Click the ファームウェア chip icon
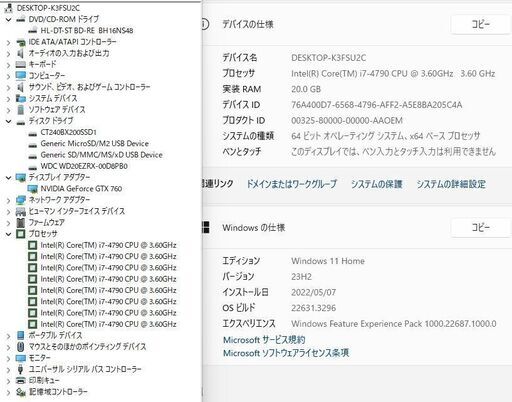The width and height of the screenshot is (512, 402). pyautogui.click(x=21, y=223)
